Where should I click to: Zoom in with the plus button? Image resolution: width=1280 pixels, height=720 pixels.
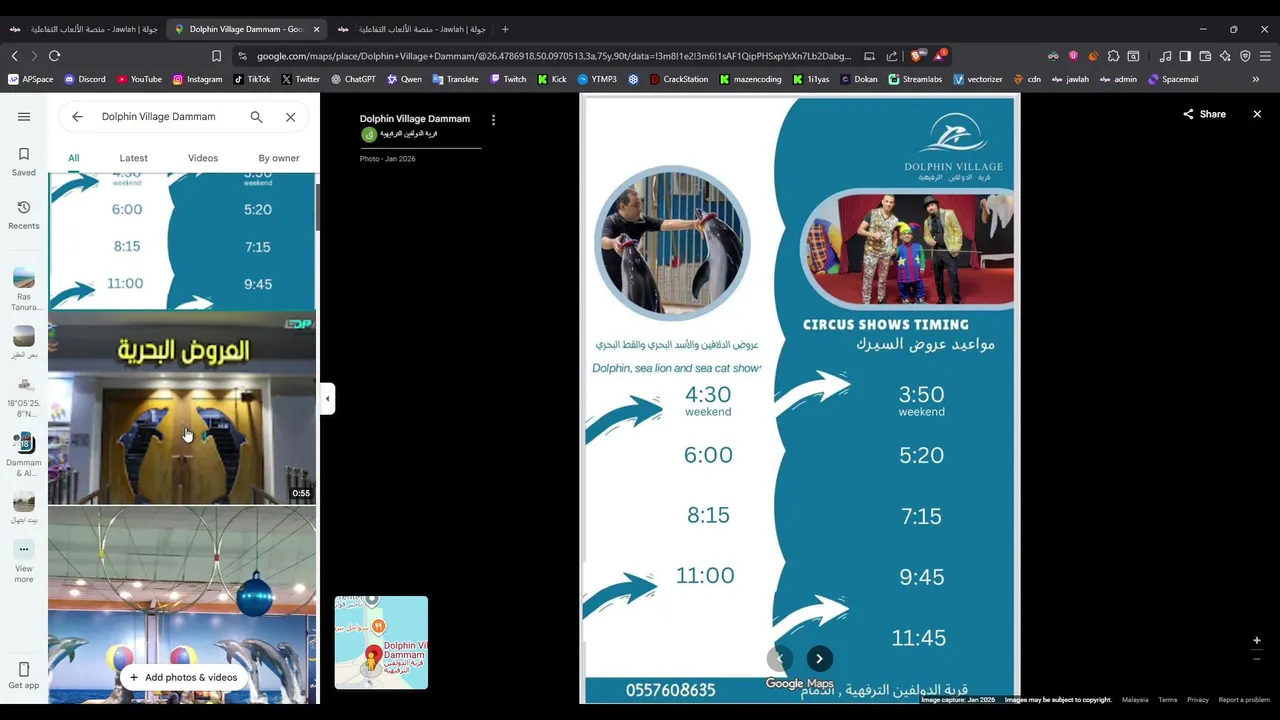(x=1257, y=640)
